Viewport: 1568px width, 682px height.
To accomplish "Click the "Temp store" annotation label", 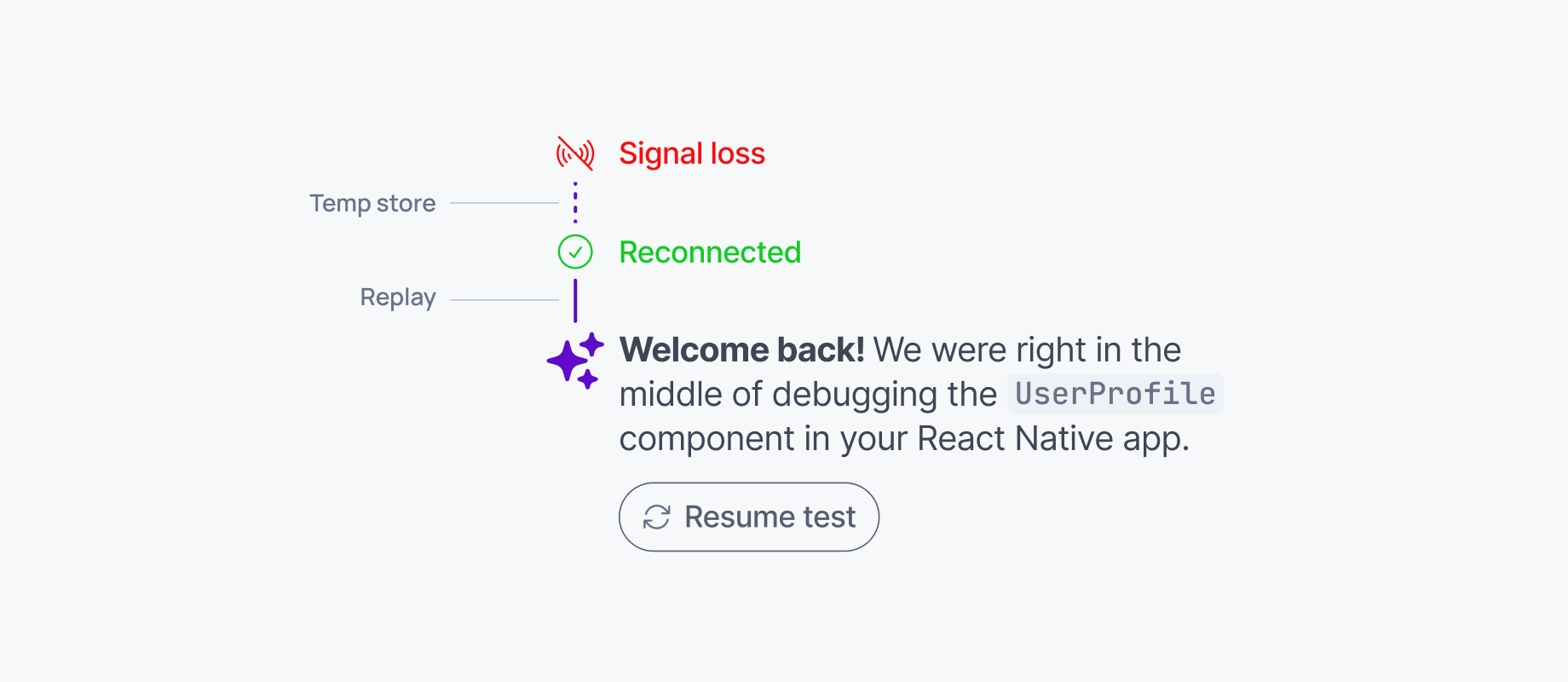I will point(372,204).
